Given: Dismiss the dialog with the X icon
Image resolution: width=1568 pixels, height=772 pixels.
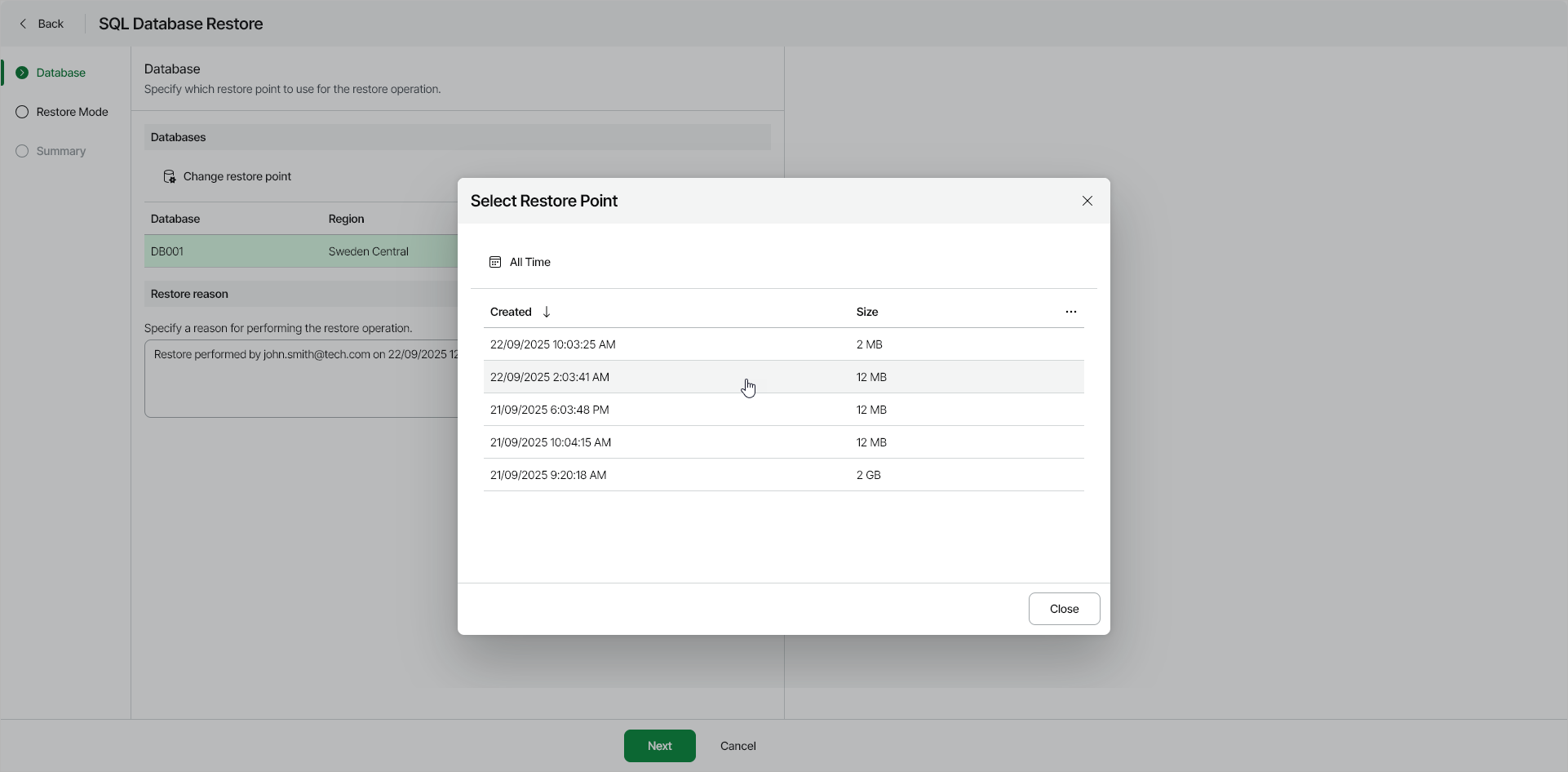Looking at the screenshot, I should tap(1087, 200).
